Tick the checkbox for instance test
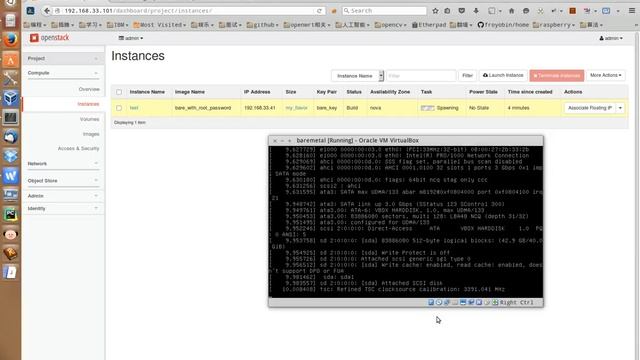 coord(119,108)
